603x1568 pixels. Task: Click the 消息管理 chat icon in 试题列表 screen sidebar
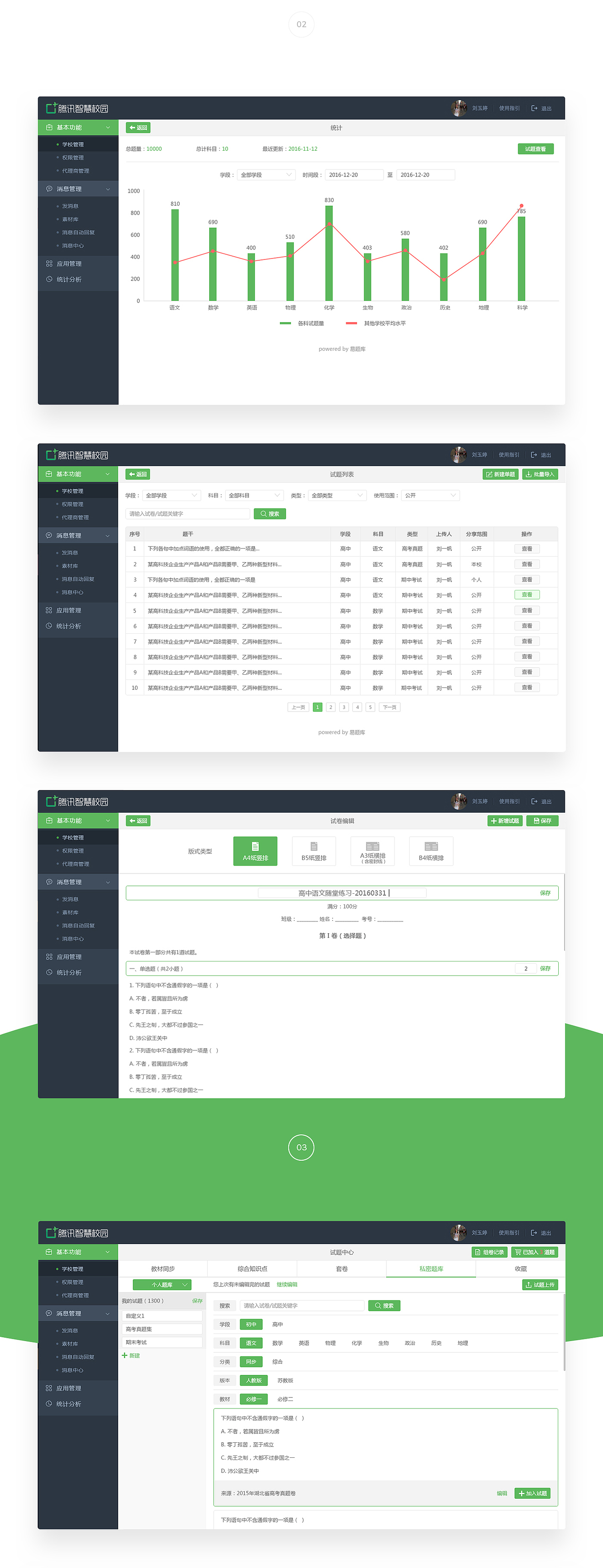click(49, 536)
